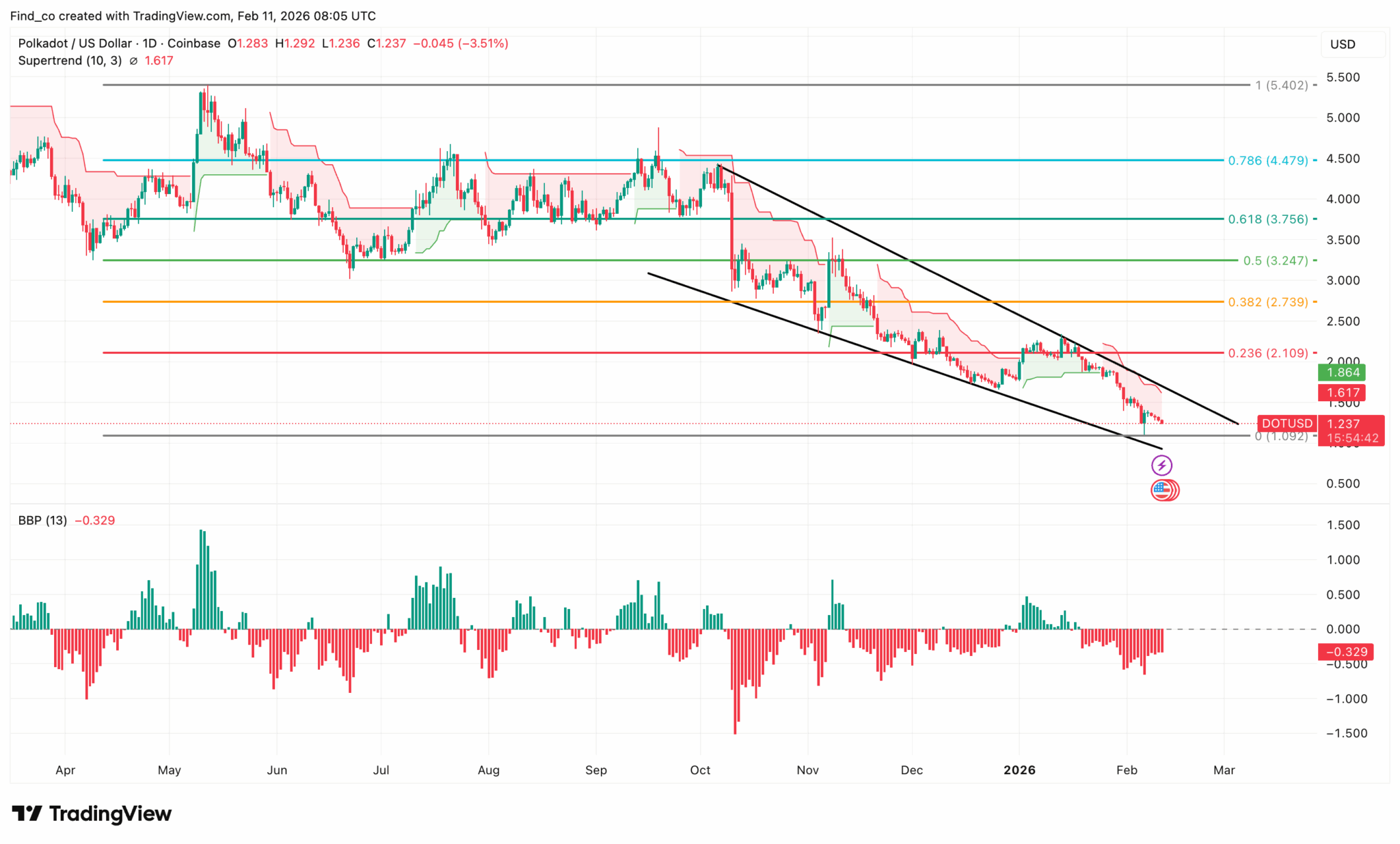Image resolution: width=1400 pixels, height=844 pixels.
Task: Click the 2026 label on time axis
Action: pyautogui.click(x=1019, y=770)
